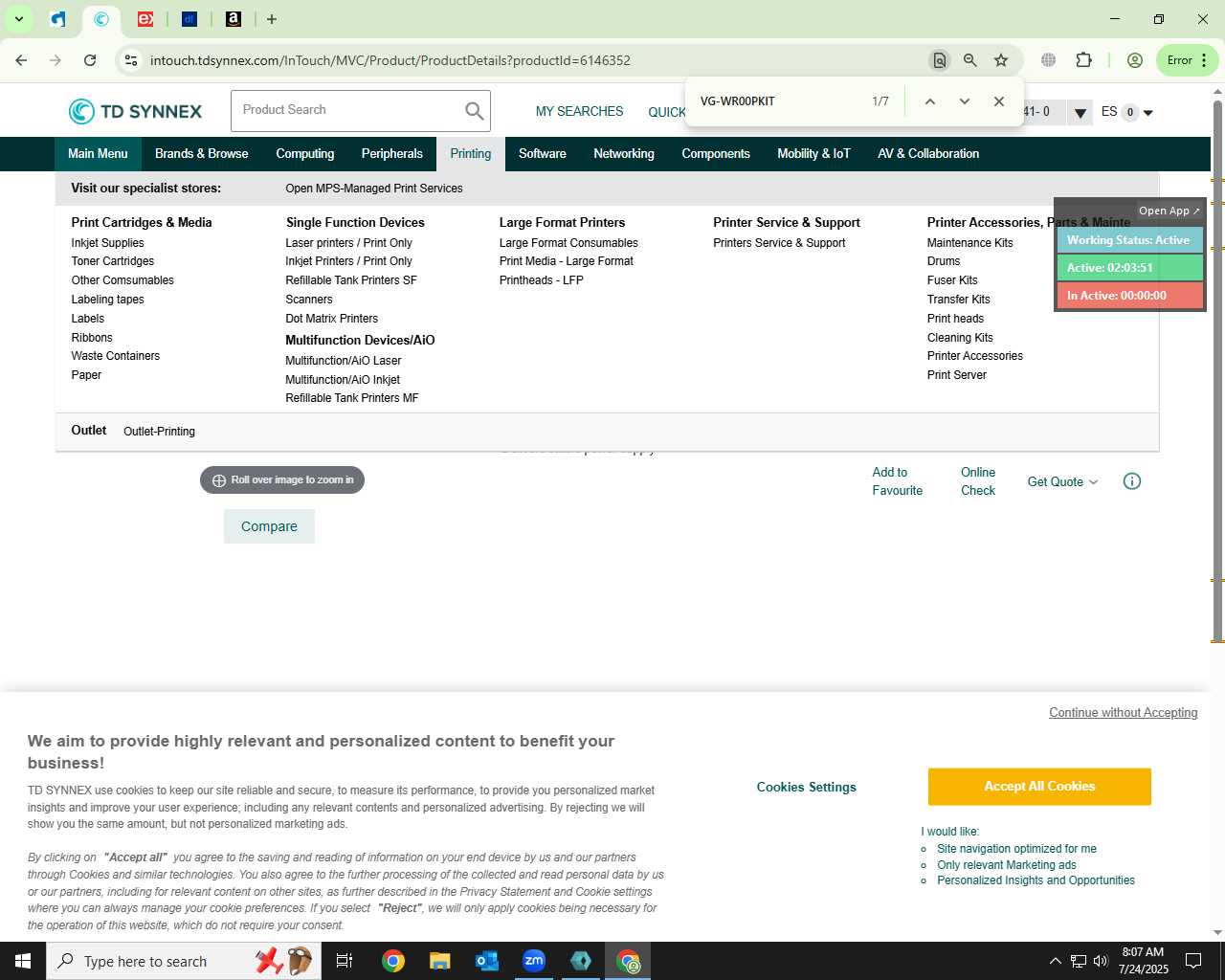Open Large Format Consumables link
This screenshot has height=980, width=1225.
pos(568,243)
